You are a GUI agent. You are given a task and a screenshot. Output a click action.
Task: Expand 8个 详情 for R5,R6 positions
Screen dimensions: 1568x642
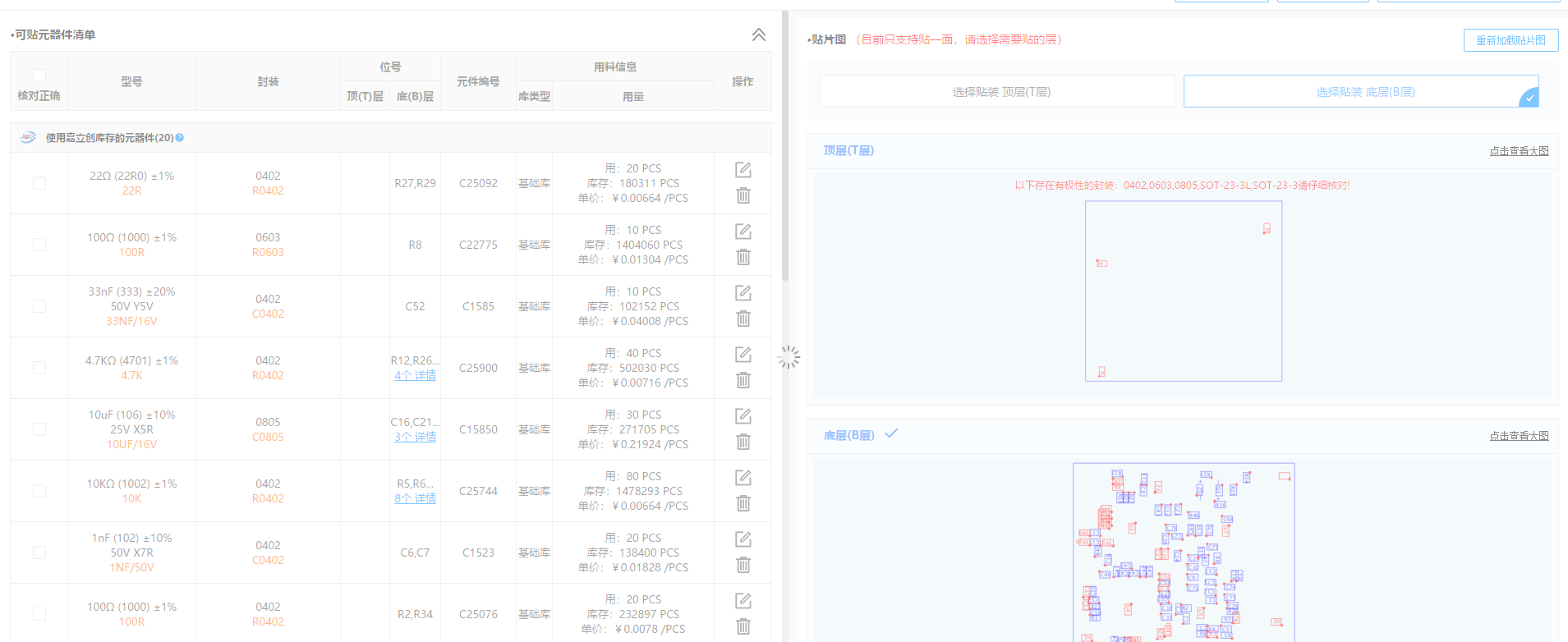(x=415, y=498)
